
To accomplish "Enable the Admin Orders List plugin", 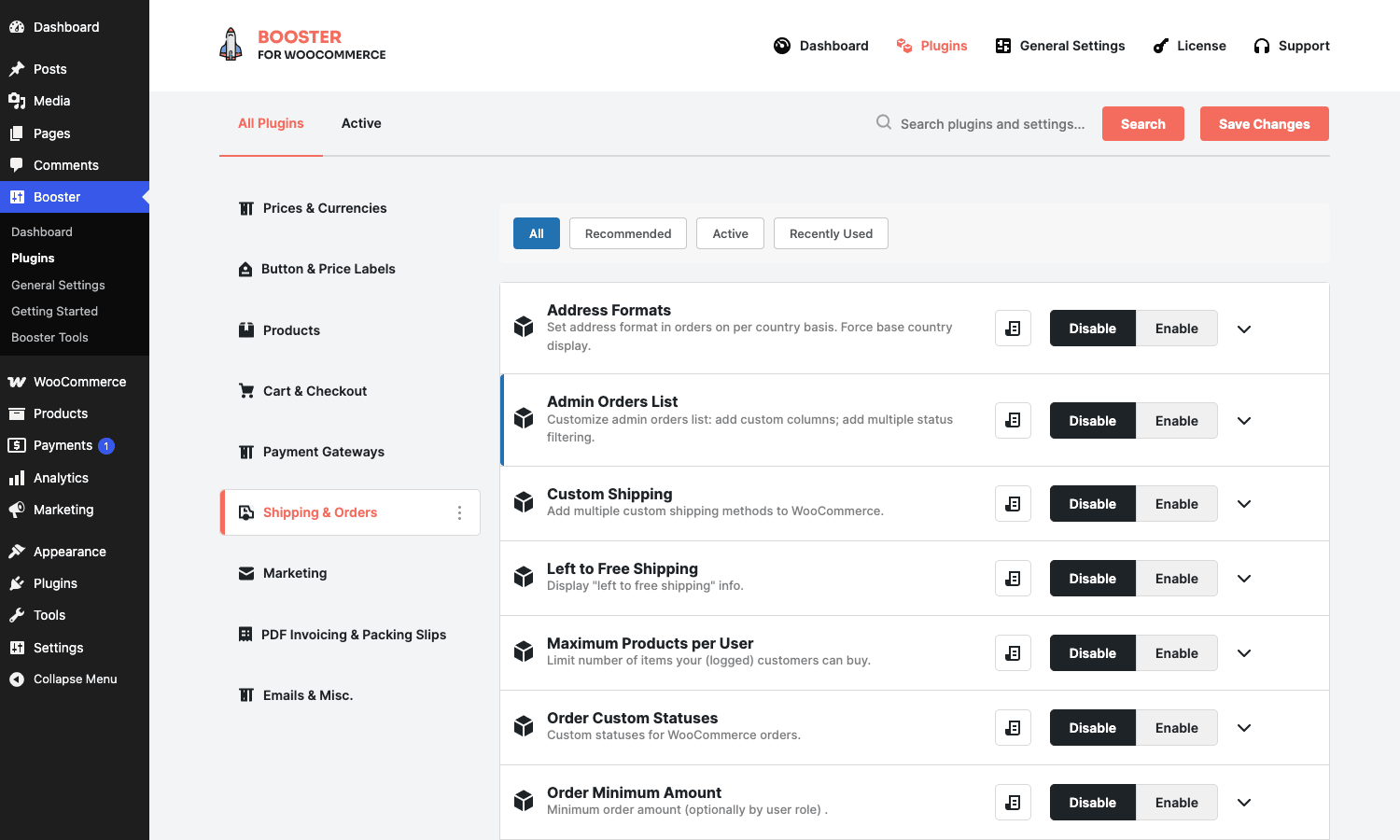I will (x=1176, y=421).
